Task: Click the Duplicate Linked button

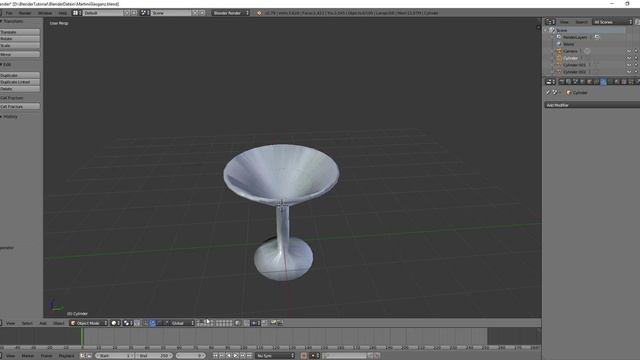Action: tap(20, 82)
